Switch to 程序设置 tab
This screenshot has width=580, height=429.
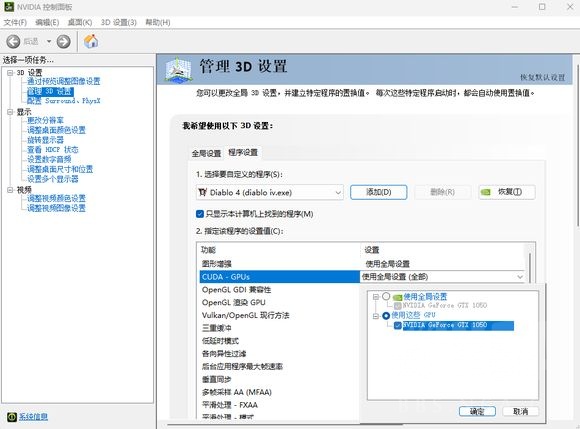243,152
